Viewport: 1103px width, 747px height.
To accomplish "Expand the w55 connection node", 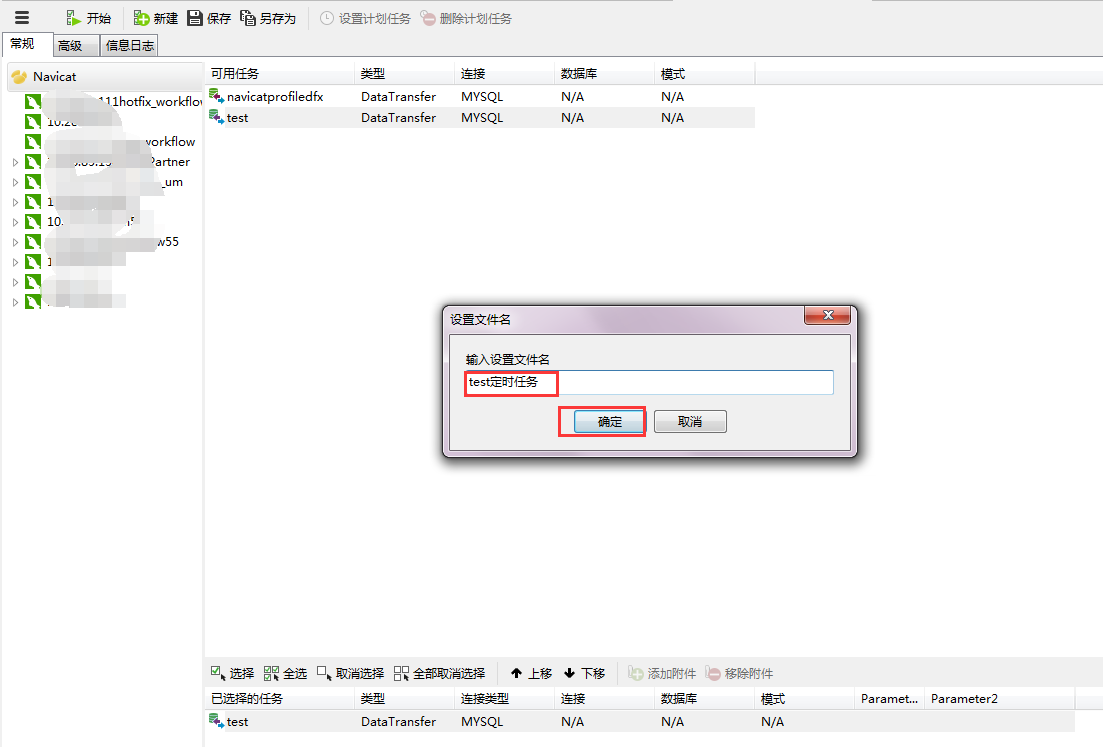I will pyautogui.click(x=15, y=242).
